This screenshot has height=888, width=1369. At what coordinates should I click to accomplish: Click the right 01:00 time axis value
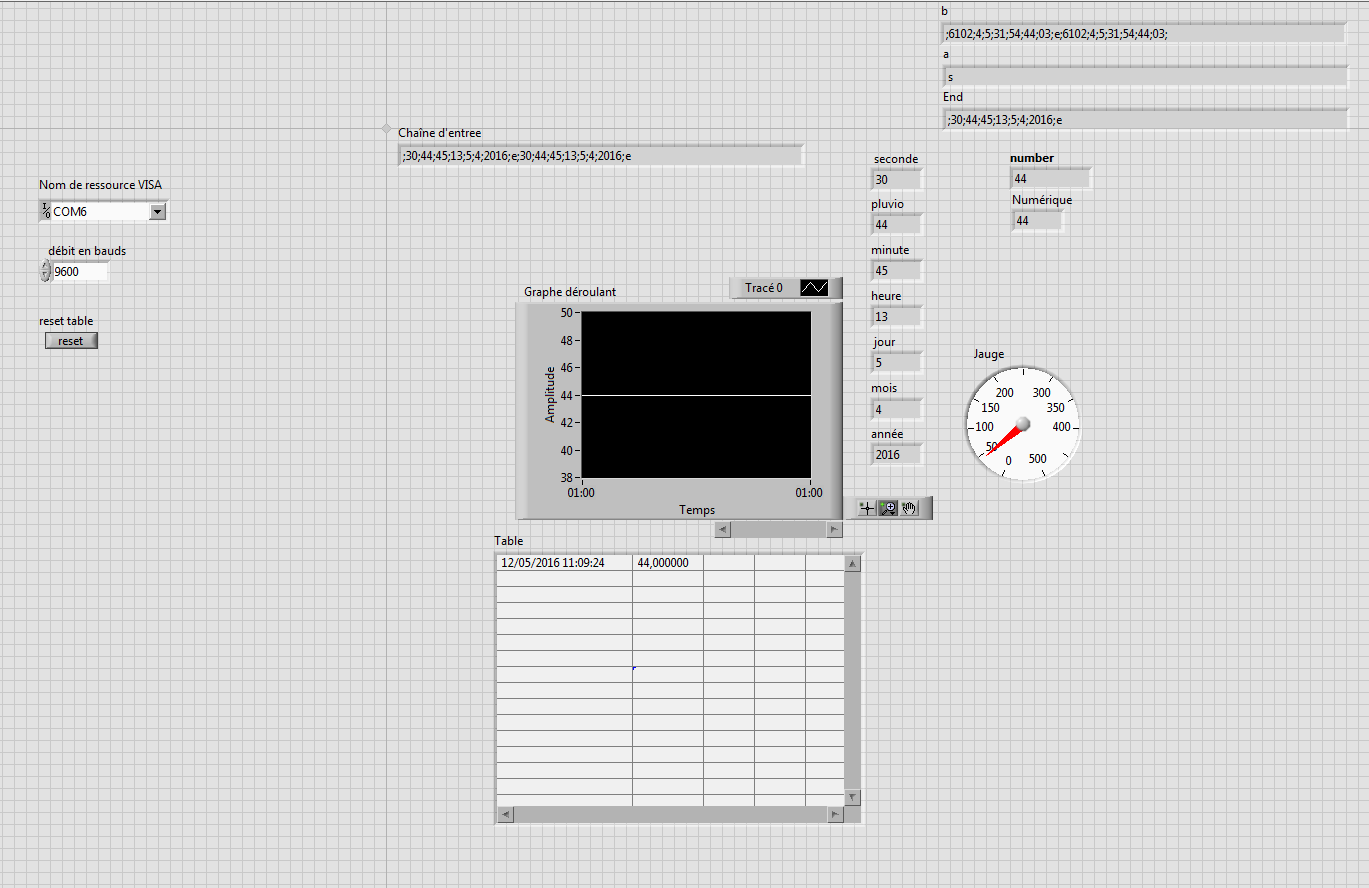coord(809,493)
